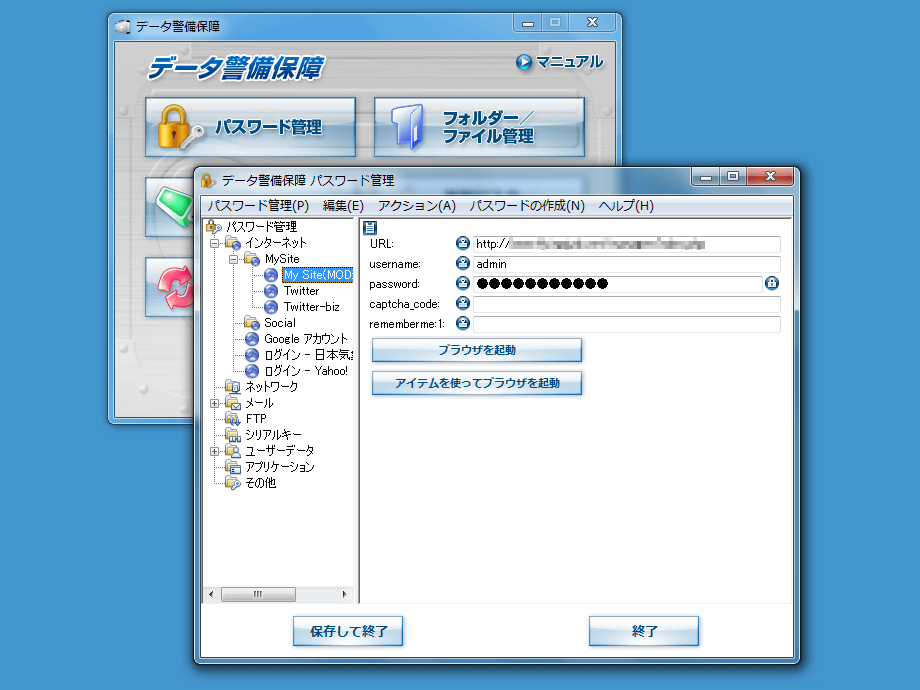Open the アクション(A) menu
Viewport: 920px width, 690px height.
417,206
